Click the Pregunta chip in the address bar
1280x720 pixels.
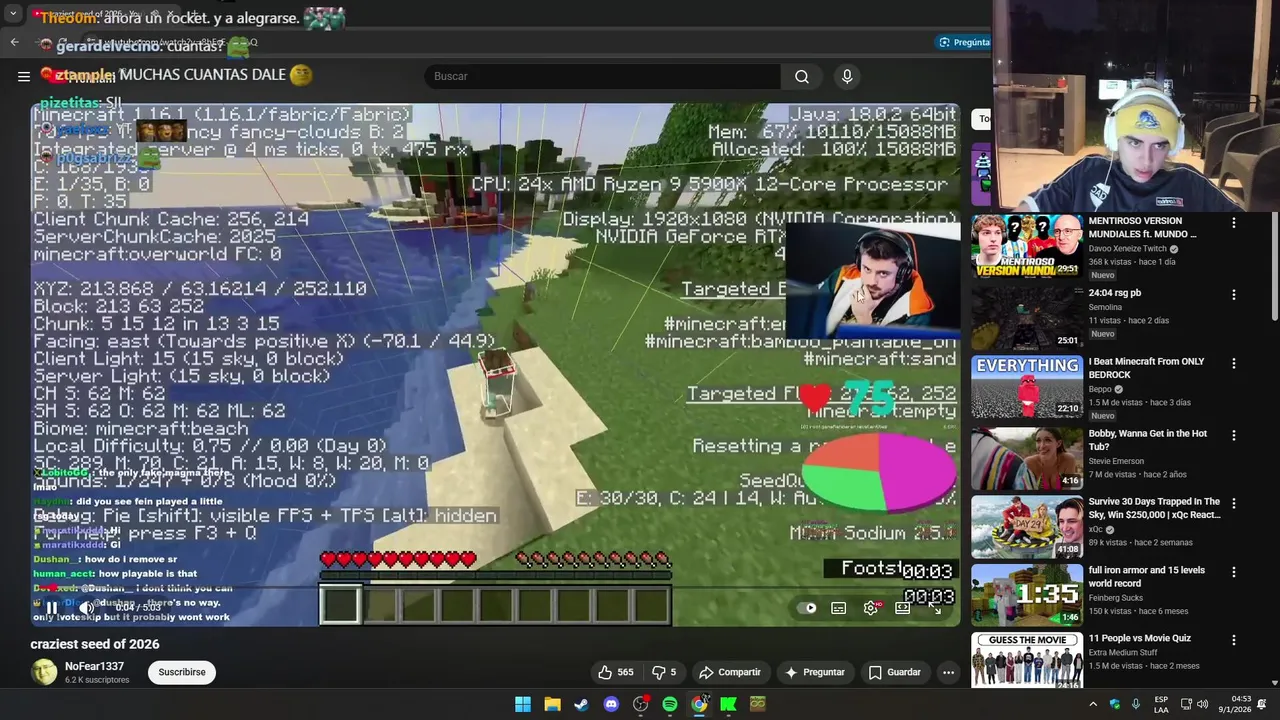(x=965, y=42)
